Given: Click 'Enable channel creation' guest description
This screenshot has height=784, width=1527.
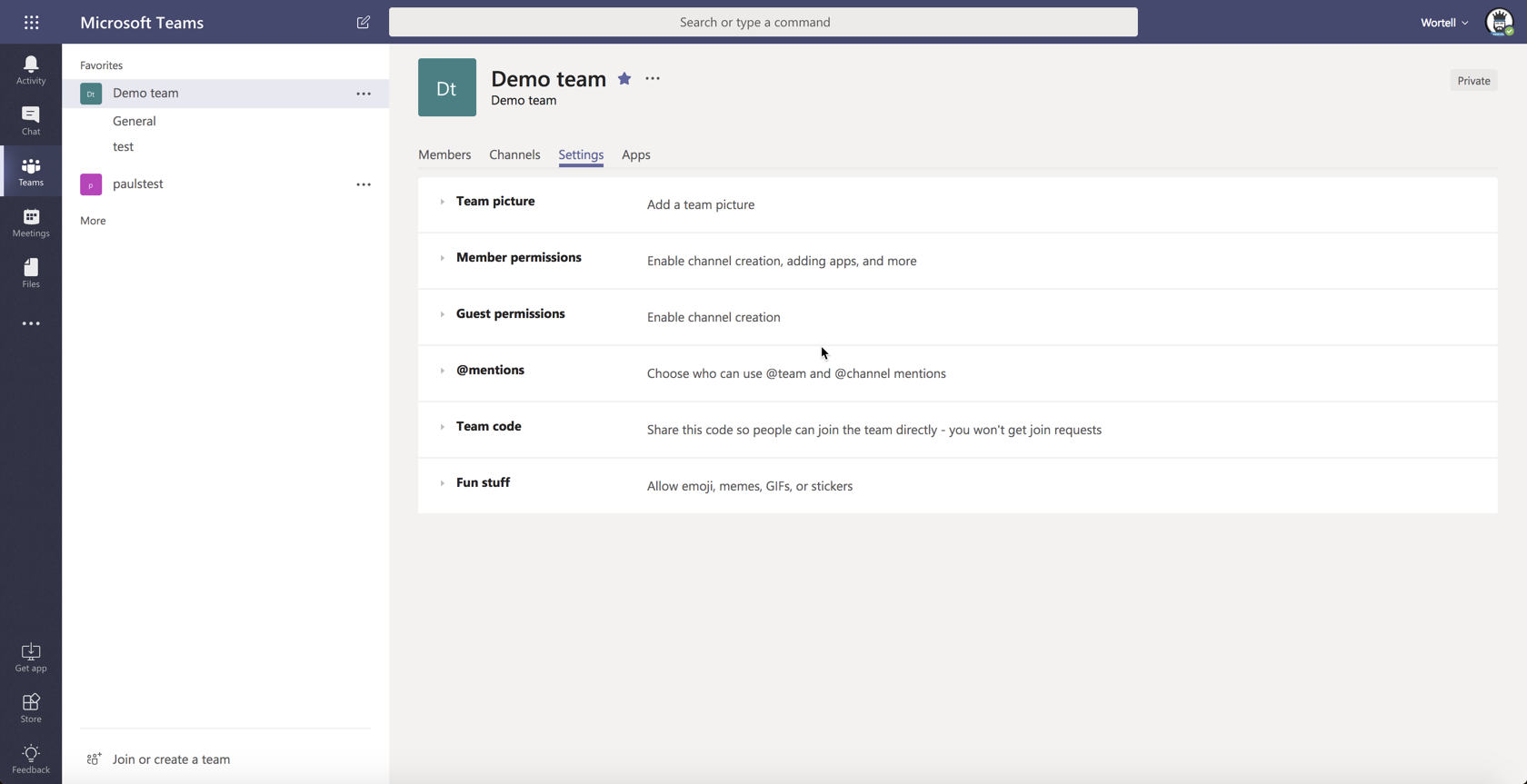Looking at the screenshot, I should [x=714, y=317].
